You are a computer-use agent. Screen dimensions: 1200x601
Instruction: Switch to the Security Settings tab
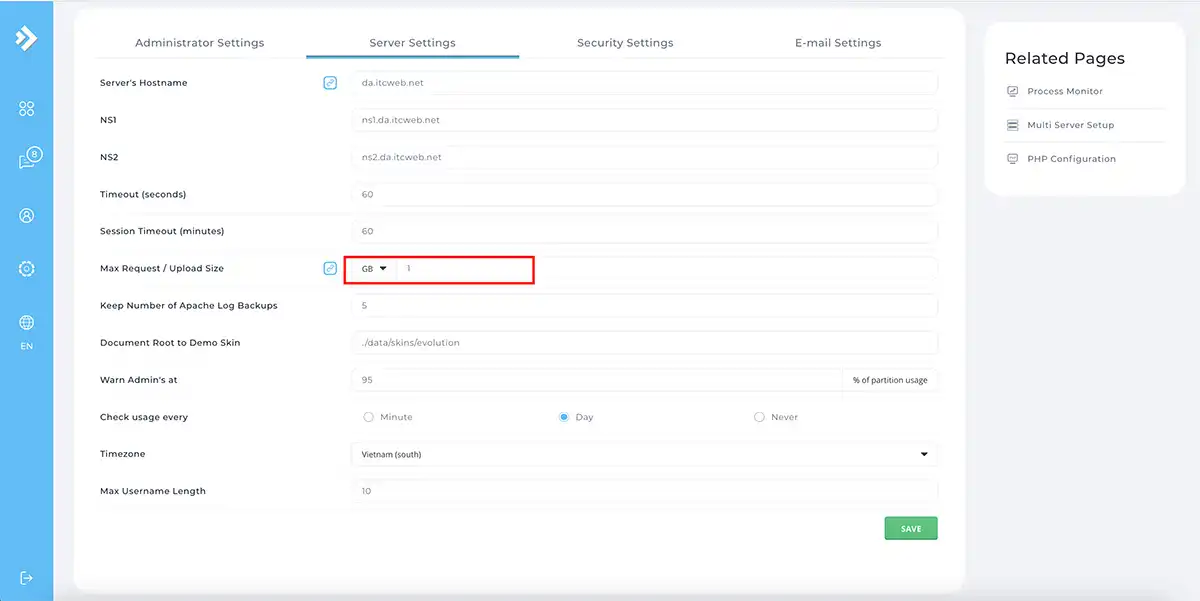(x=625, y=42)
